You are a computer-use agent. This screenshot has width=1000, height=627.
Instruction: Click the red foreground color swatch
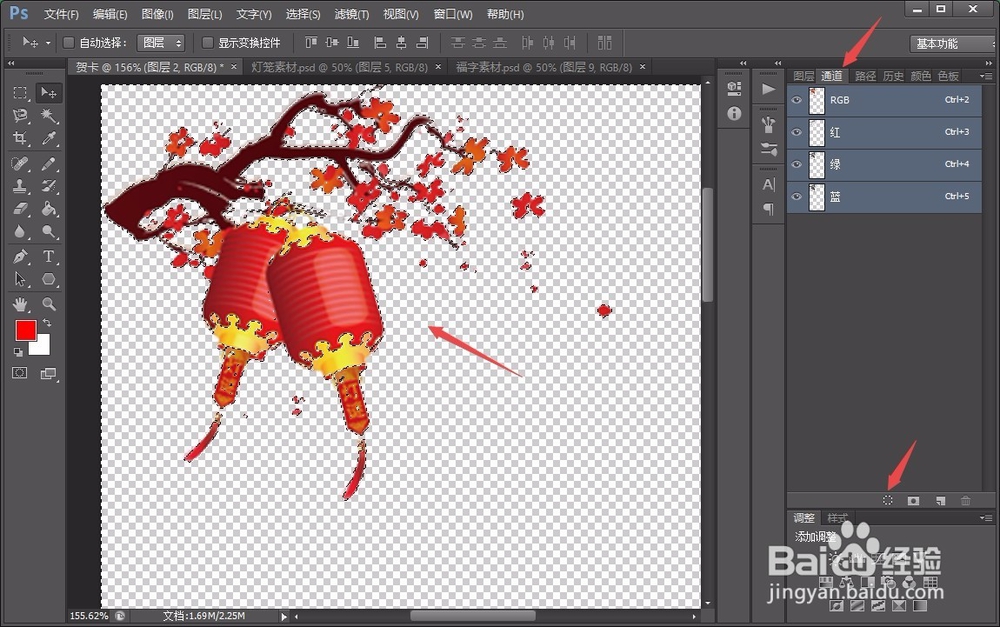pyautogui.click(x=25, y=330)
